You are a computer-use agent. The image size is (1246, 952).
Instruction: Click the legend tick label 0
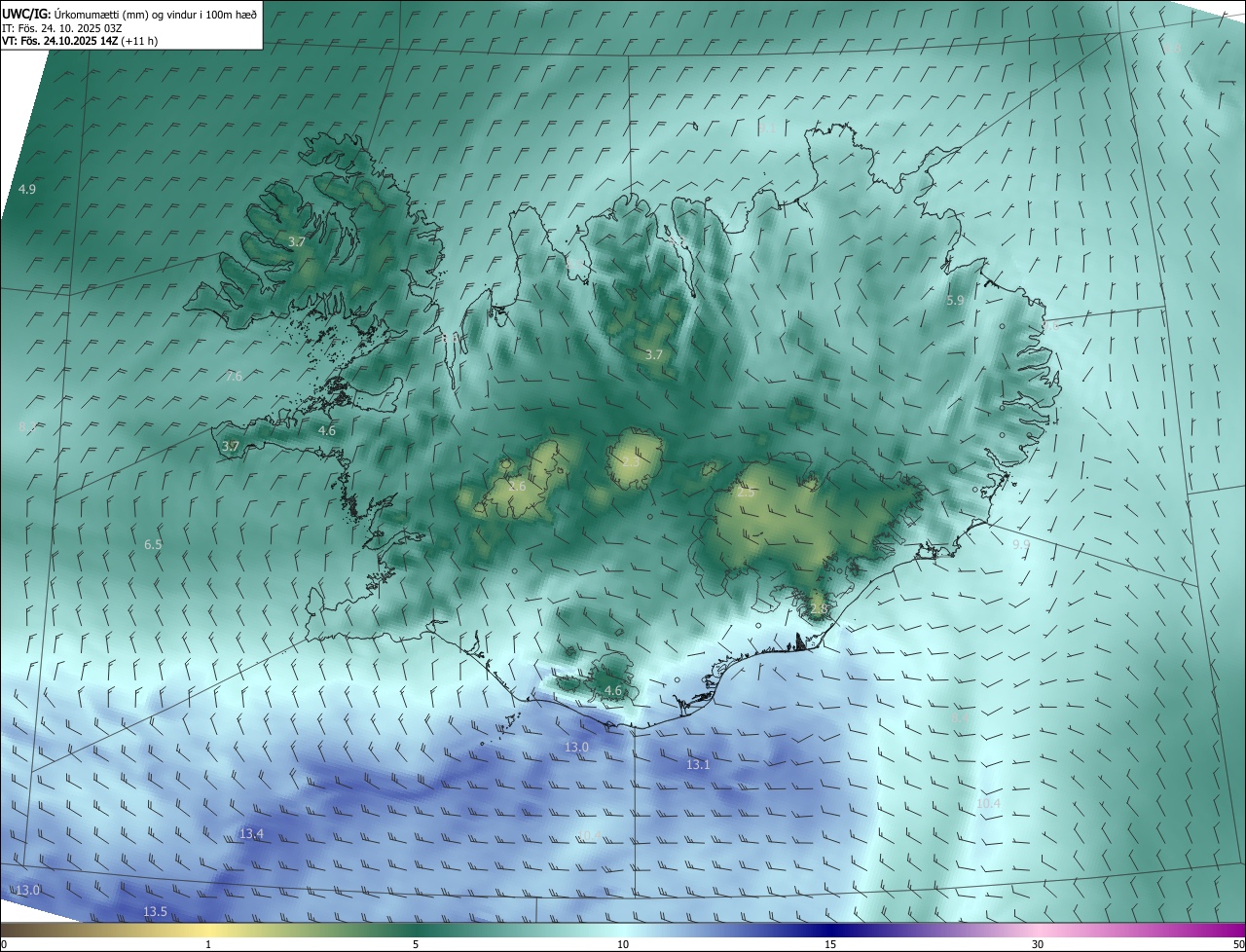pos(4,944)
